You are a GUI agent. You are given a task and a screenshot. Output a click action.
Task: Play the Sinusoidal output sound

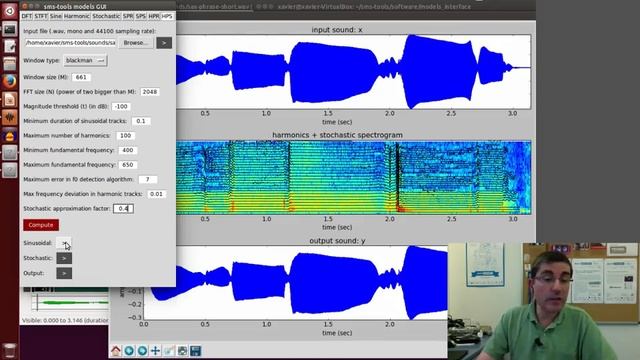click(x=64, y=243)
